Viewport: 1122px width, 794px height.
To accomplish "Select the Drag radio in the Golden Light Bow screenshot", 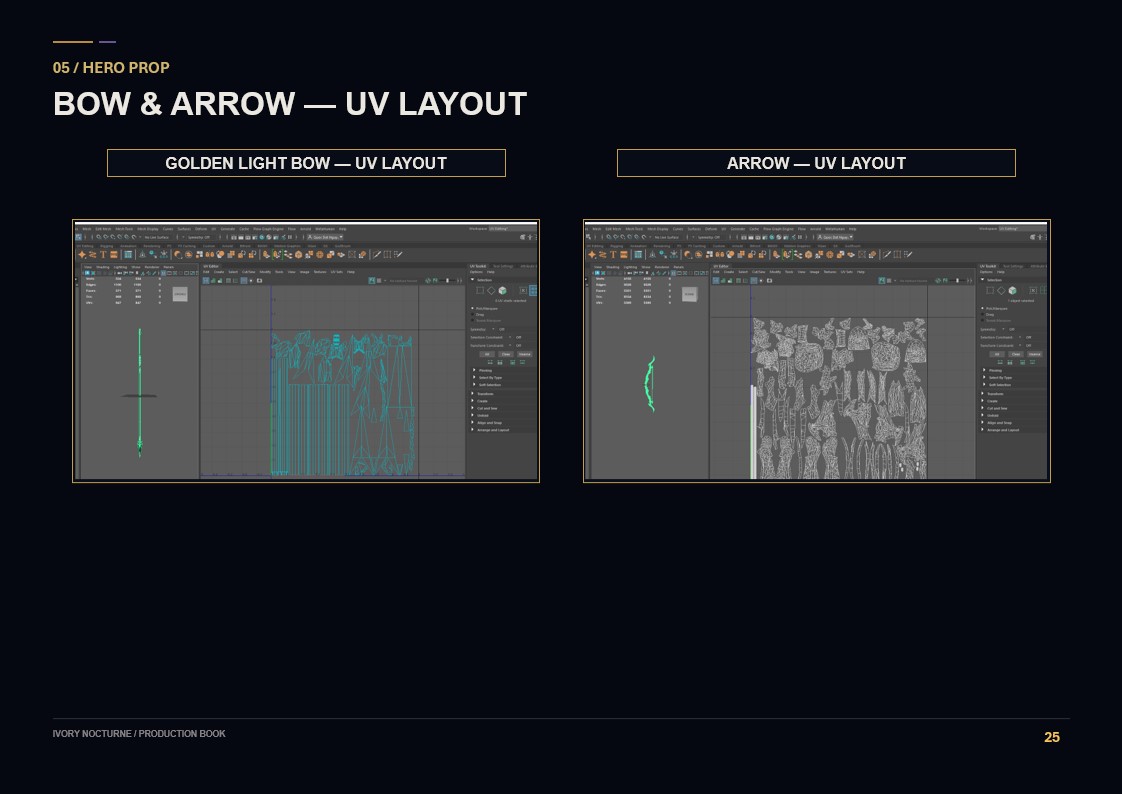I will pos(473,314).
